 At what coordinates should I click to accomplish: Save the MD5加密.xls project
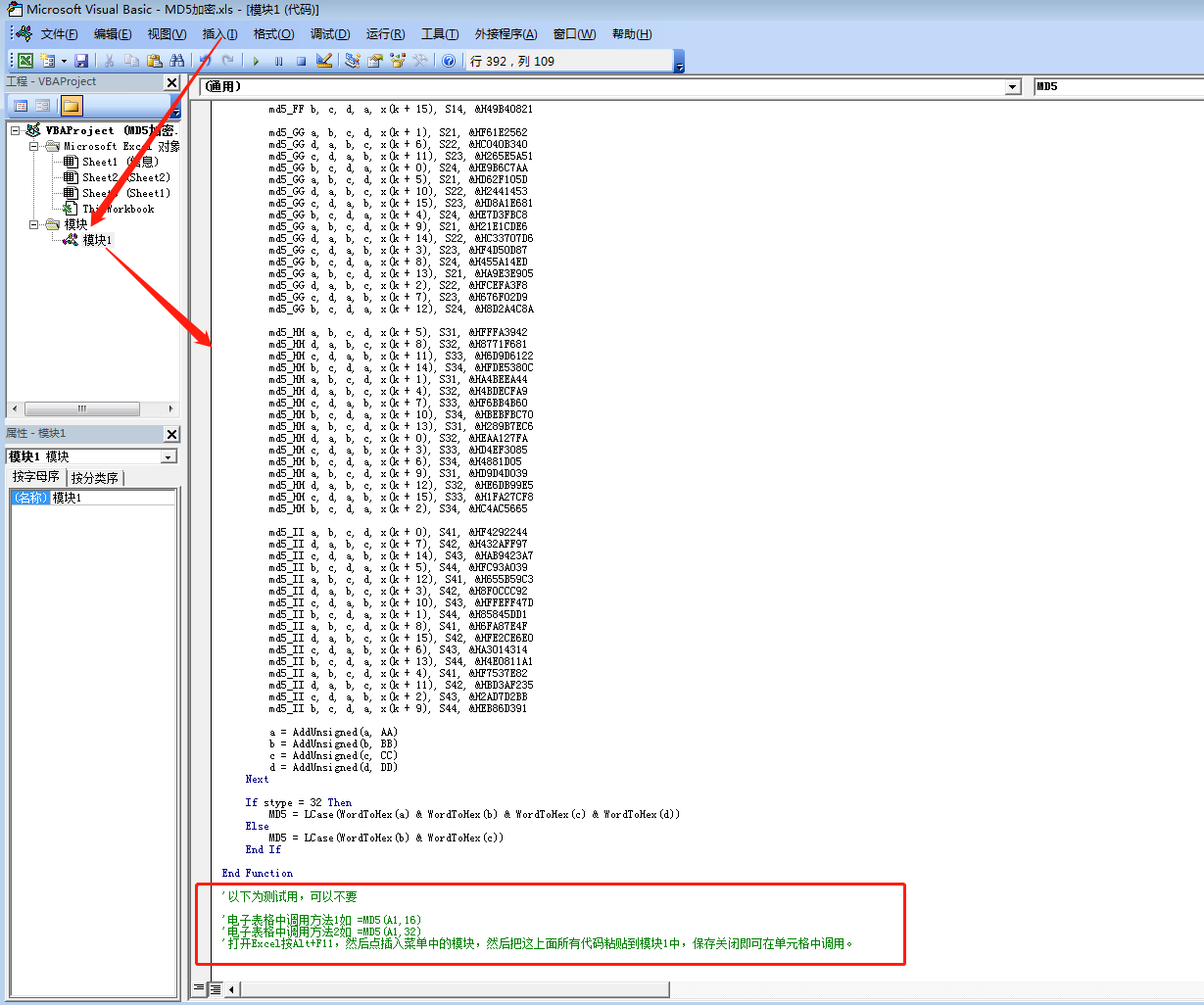click(83, 60)
